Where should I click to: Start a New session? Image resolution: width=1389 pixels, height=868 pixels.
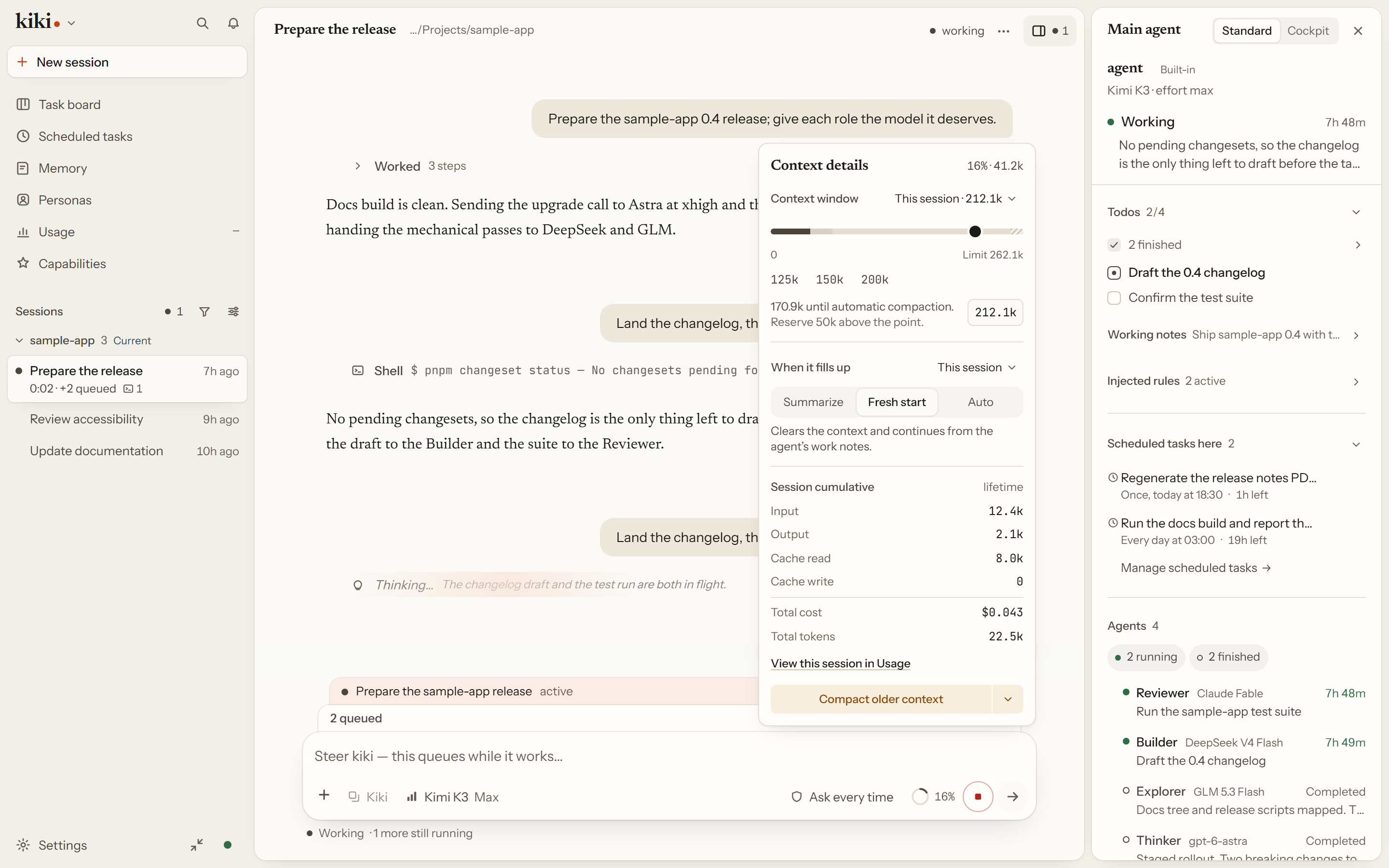click(127, 62)
